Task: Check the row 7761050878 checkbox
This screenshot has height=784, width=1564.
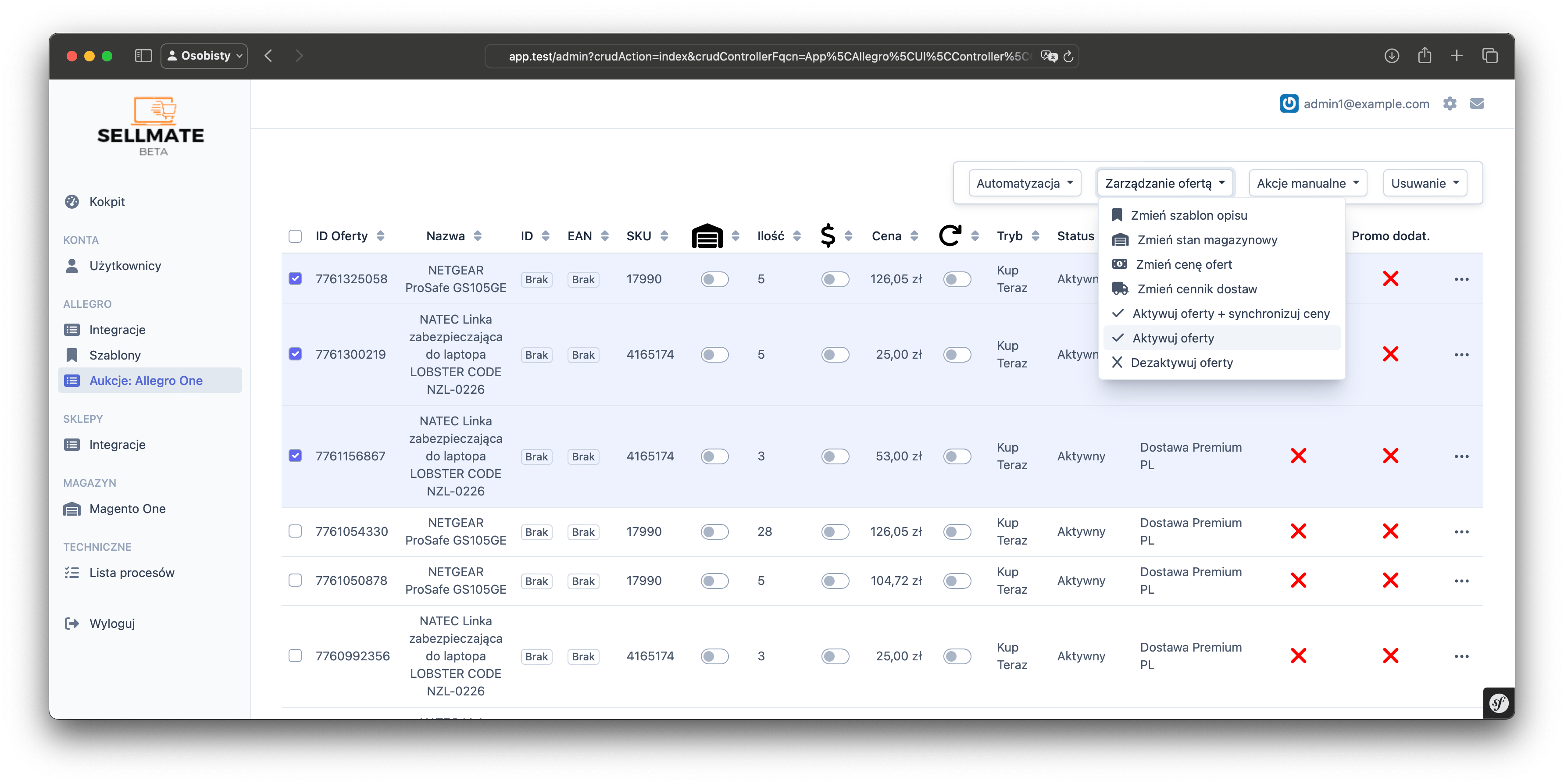Action: point(295,580)
